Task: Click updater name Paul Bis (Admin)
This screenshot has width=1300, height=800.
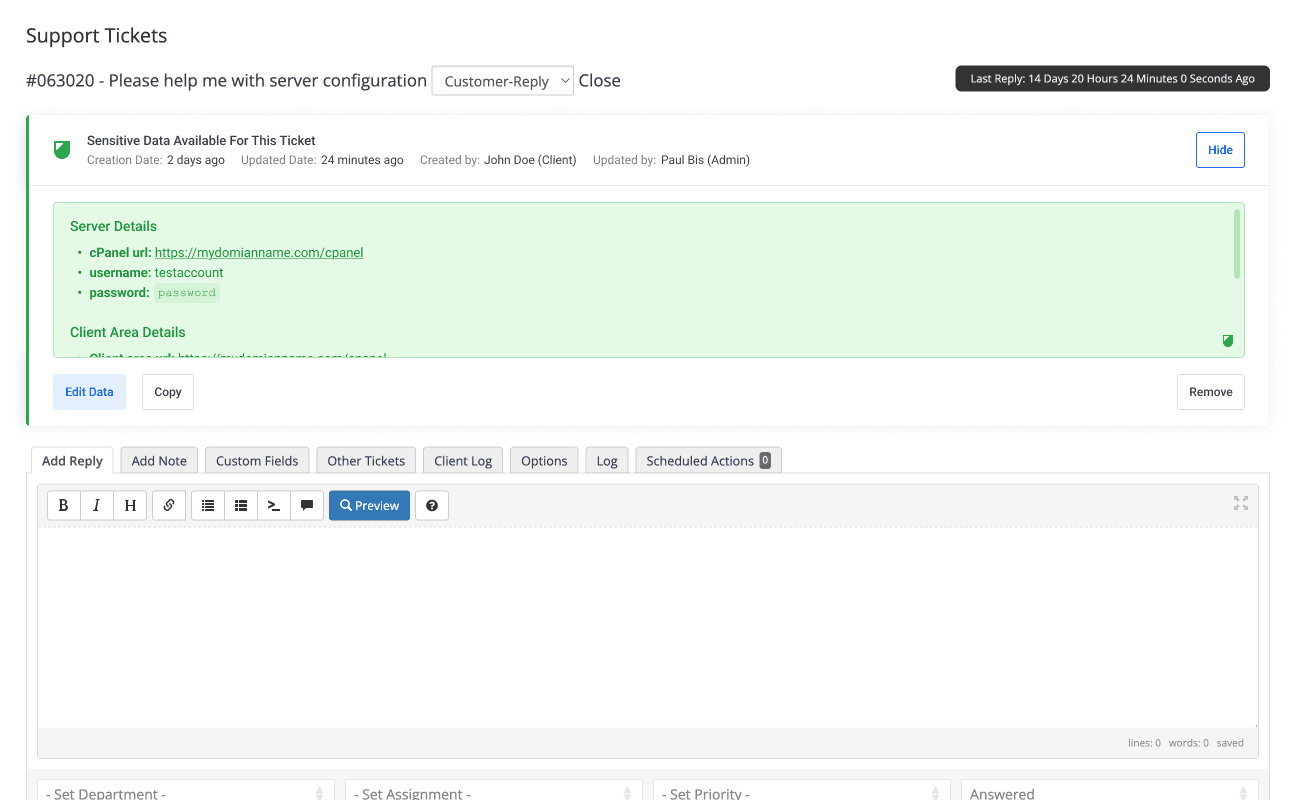Action: click(x=705, y=160)
